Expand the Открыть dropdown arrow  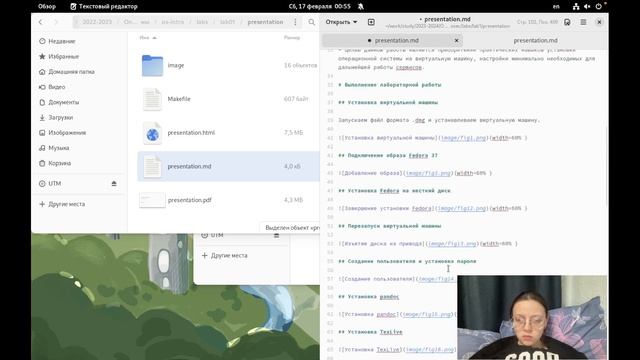click(x=355, y=22)
